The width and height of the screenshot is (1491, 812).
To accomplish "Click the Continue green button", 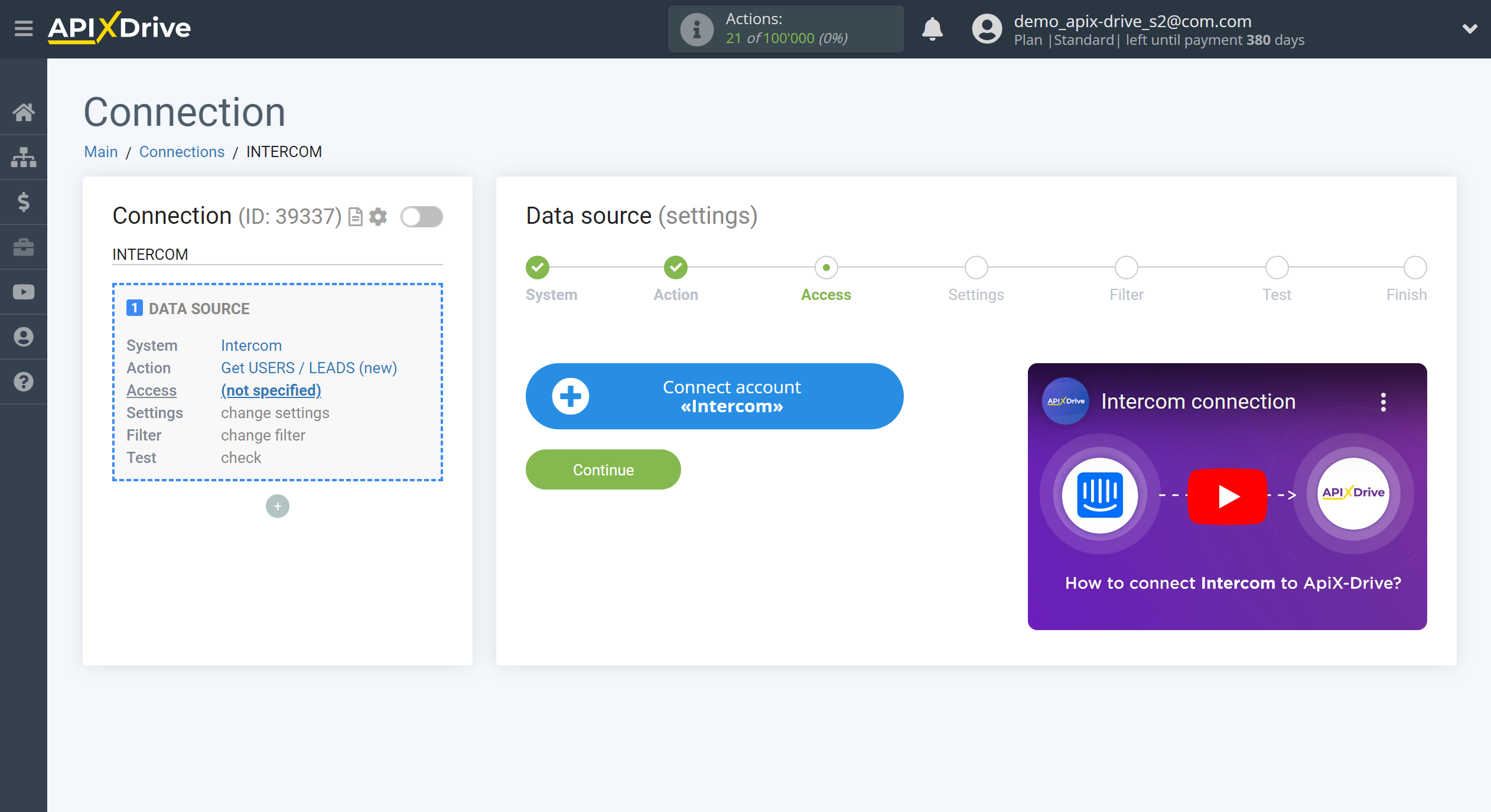I will click(x=602, y=469).
